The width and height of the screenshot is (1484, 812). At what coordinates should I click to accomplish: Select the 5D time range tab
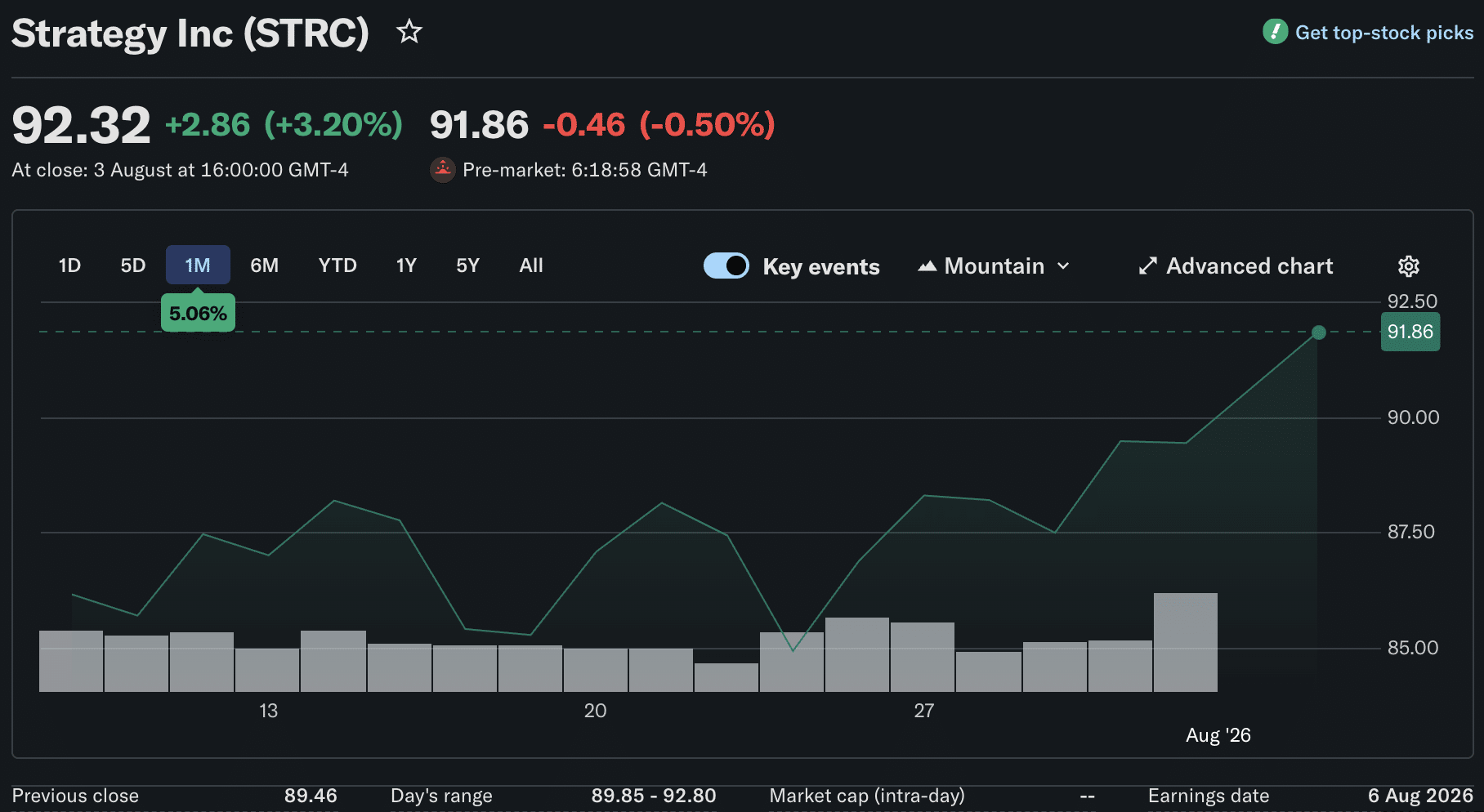133,265
